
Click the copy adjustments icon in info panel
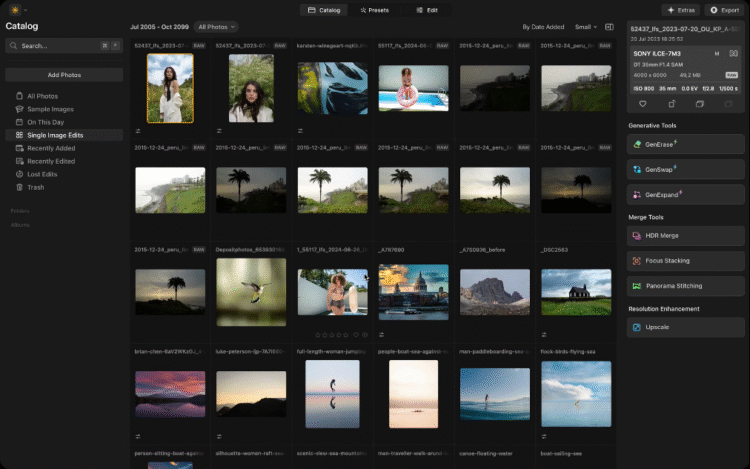(699, 104)
